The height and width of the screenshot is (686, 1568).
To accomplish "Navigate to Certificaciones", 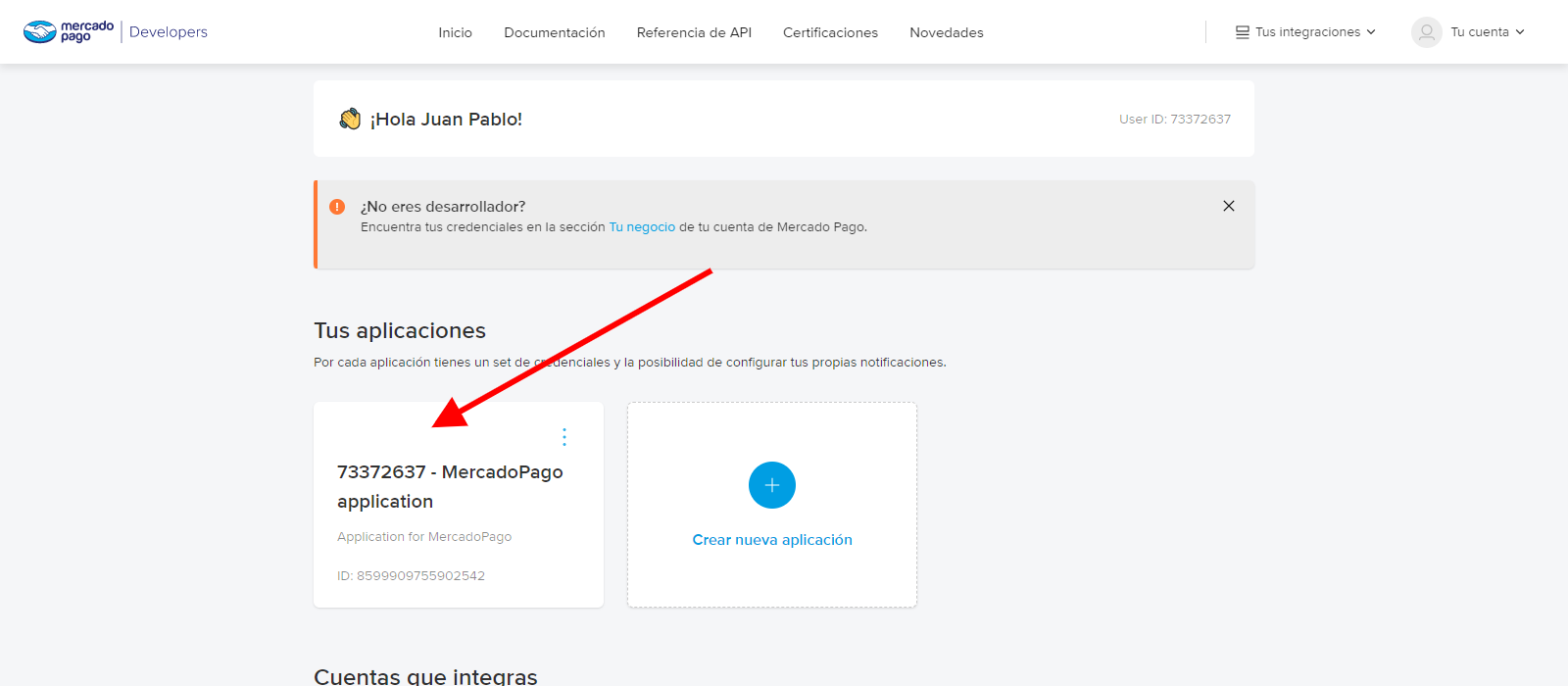I will 830,32.
